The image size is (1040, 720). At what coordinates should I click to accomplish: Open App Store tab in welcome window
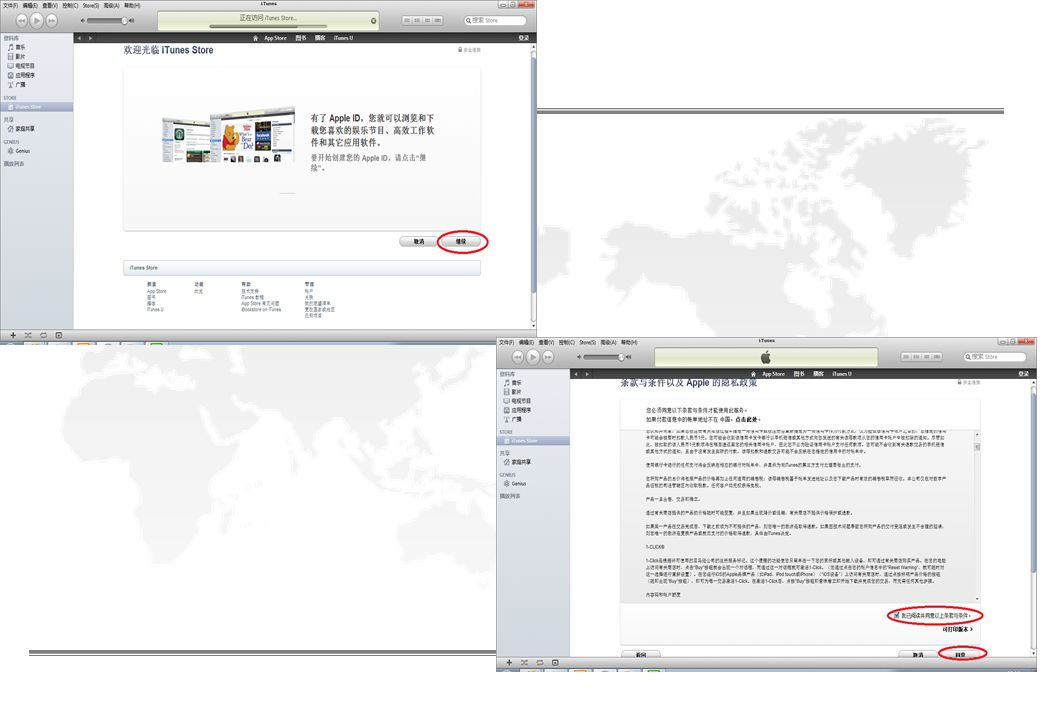pos(275,38)
